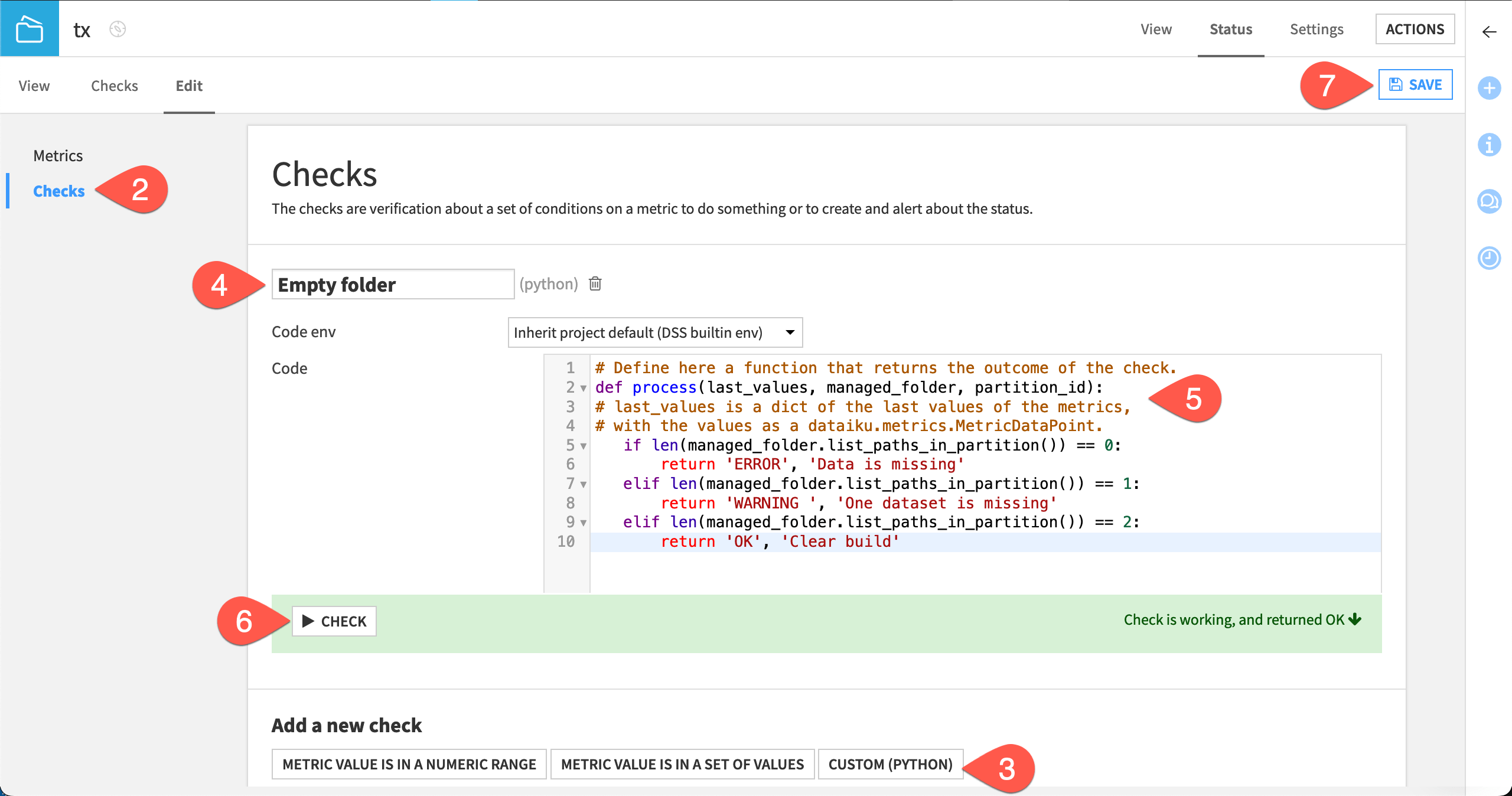Select the Edit sub-tab
Viewport: 1512px width, 796px height.
[189, 86]
